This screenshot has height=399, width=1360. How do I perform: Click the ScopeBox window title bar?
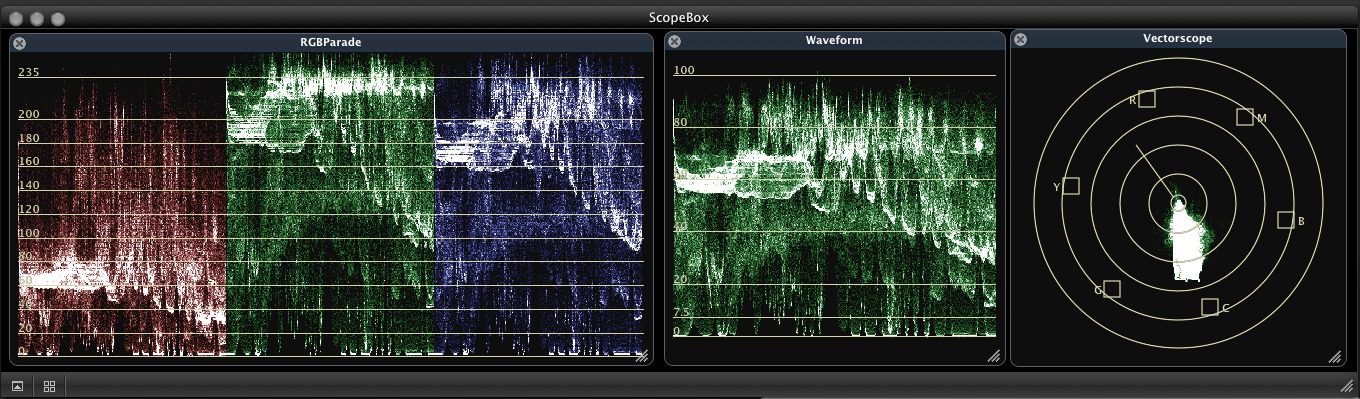(680, 17)
